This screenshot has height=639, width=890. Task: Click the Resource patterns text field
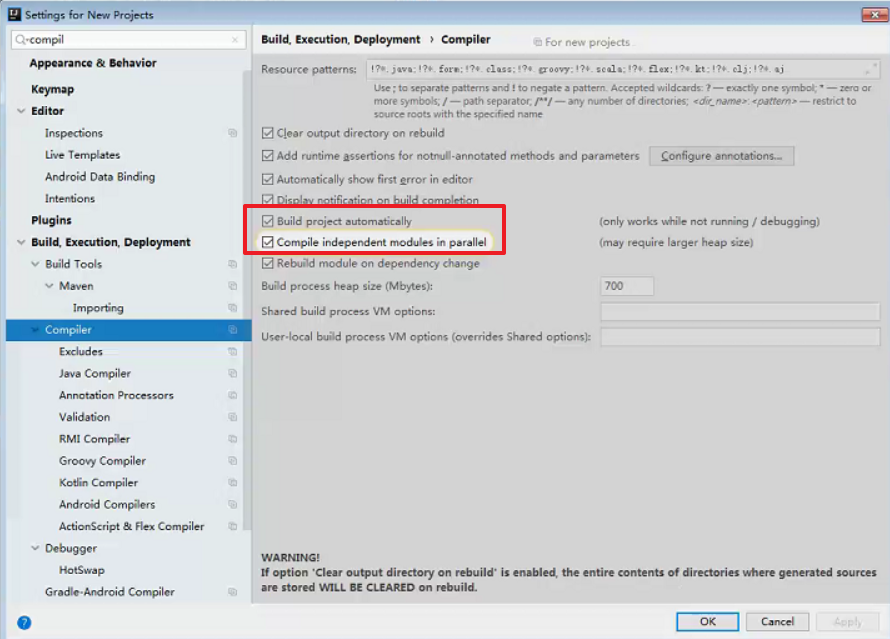[x=623, y=69]
